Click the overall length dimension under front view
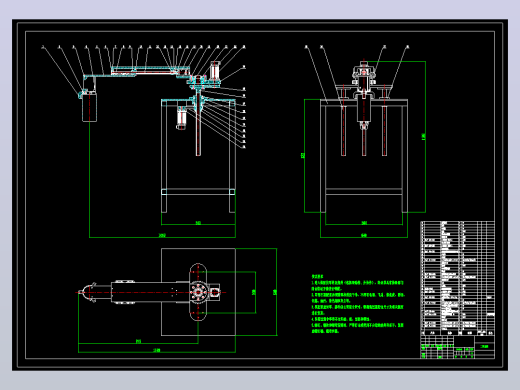Viewport: 520px width, 390px height. click(x=162, y=236)
